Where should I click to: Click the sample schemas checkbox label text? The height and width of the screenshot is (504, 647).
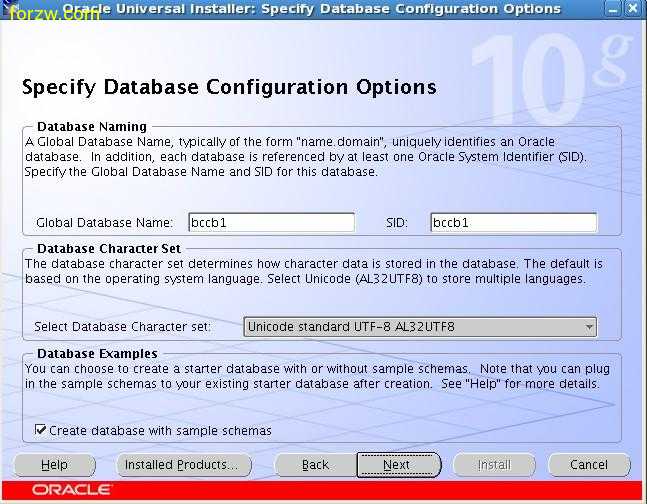coord(160,431)
